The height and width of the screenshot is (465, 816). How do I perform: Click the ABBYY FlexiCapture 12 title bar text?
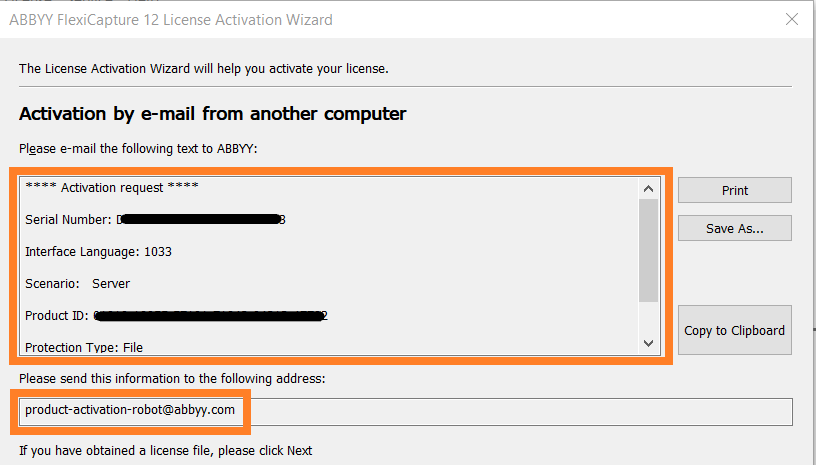point(171,20)
